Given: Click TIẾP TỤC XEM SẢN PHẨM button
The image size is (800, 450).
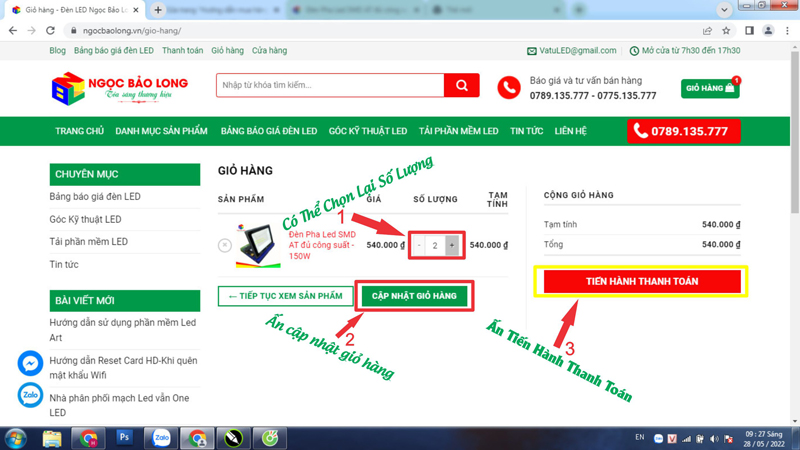Looking at the screenshot, I should point(285,296).
